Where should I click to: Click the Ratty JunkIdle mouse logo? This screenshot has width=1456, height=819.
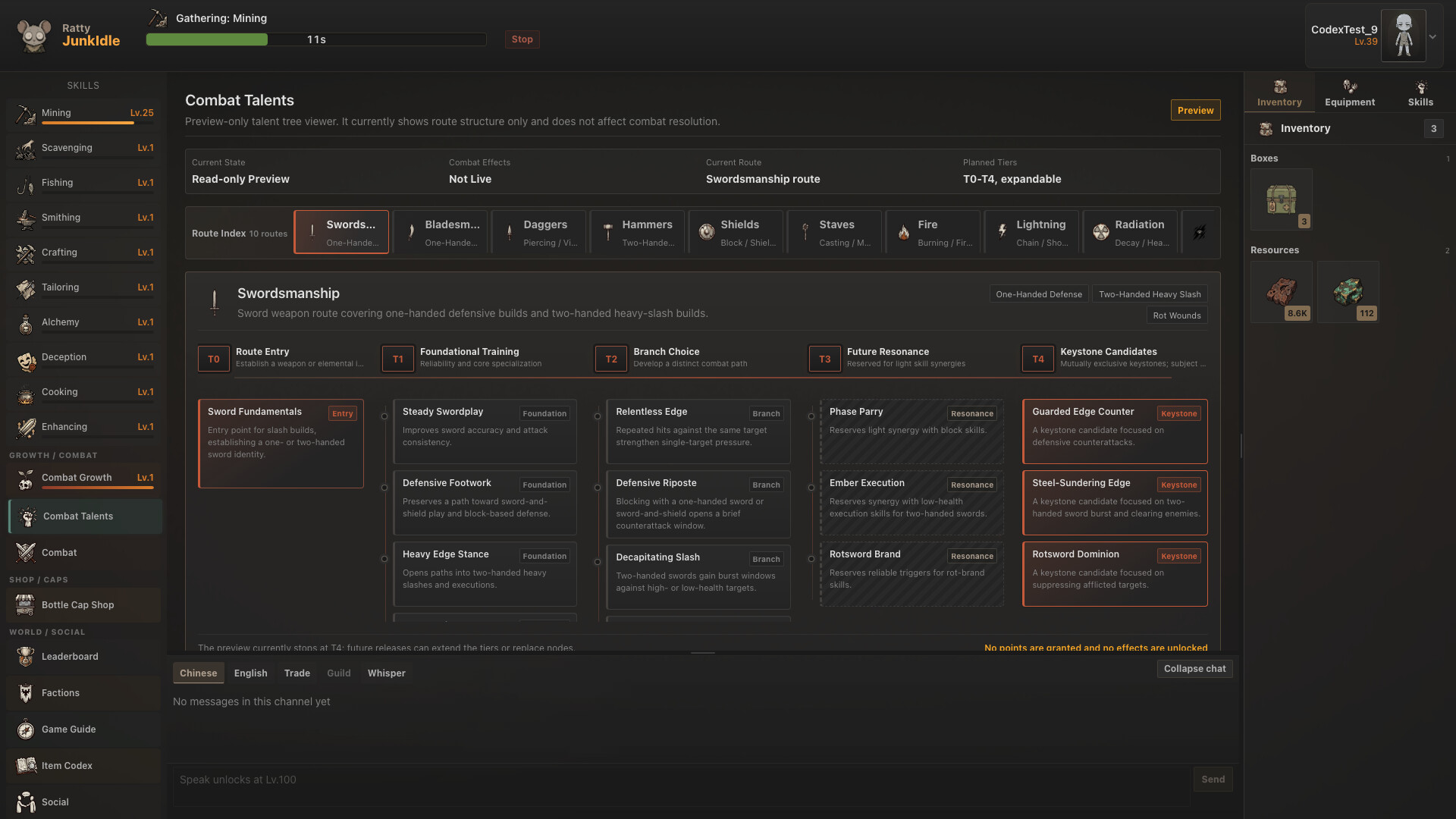coord(34,35)
